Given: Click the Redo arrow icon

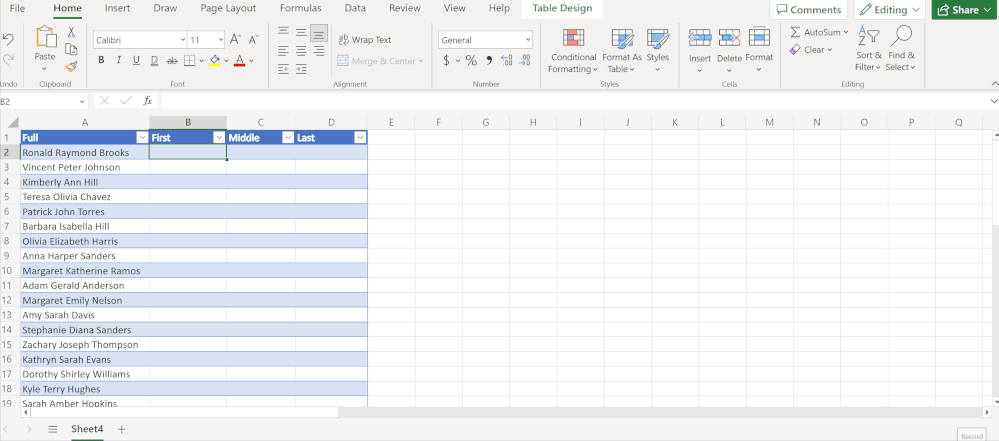Looking at the screenshot, I should coord(8,59).
